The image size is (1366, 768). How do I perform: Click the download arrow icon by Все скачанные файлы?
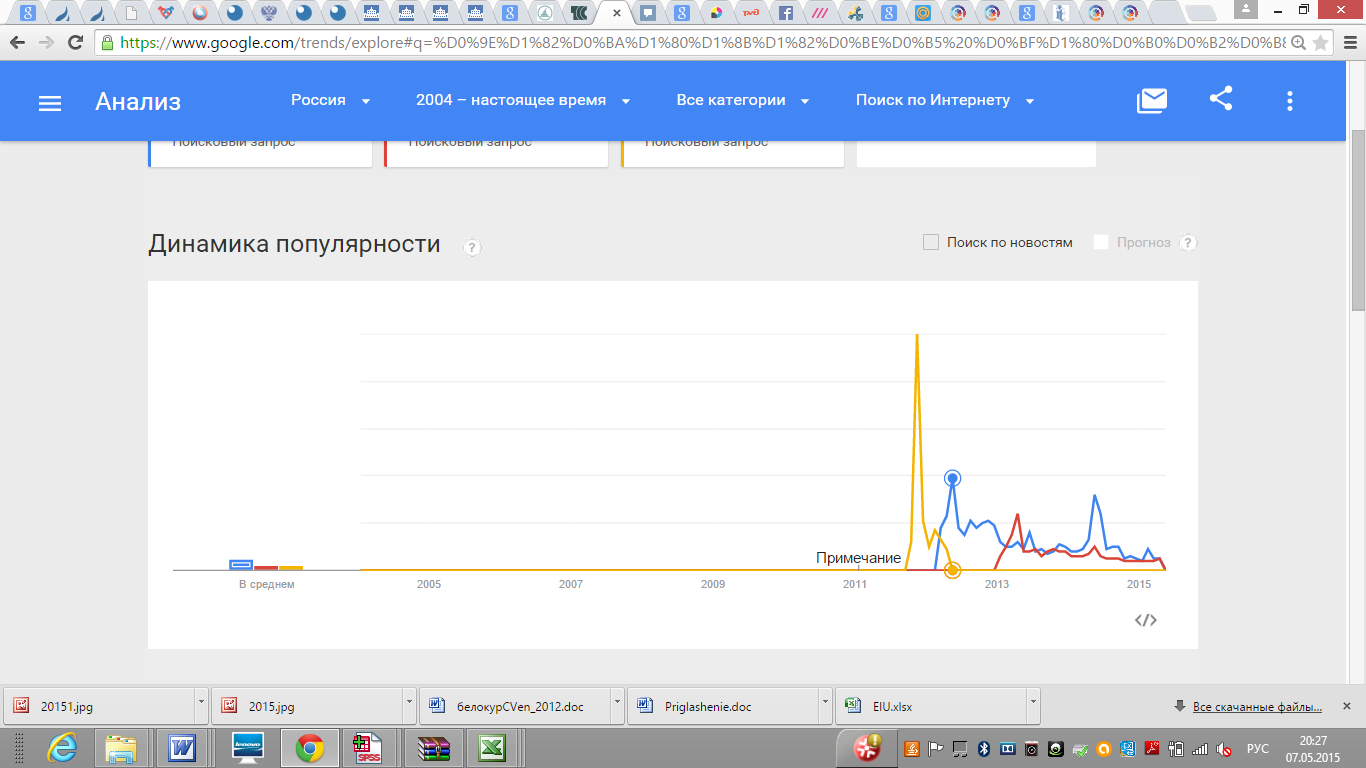(1179, 706)
